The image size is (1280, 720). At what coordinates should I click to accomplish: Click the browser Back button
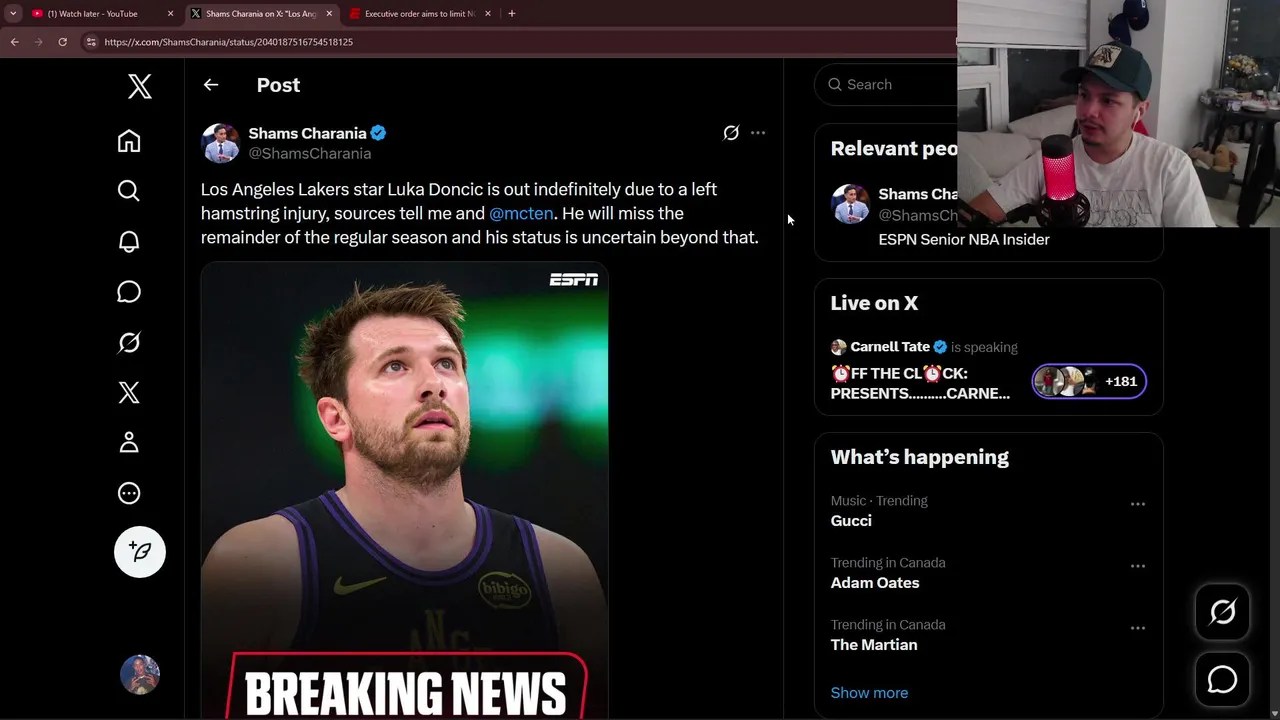(x=14, y=42)
